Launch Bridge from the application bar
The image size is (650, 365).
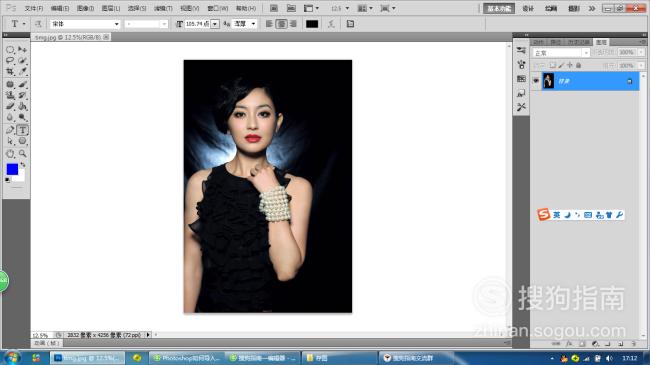[x=274, y=8]
